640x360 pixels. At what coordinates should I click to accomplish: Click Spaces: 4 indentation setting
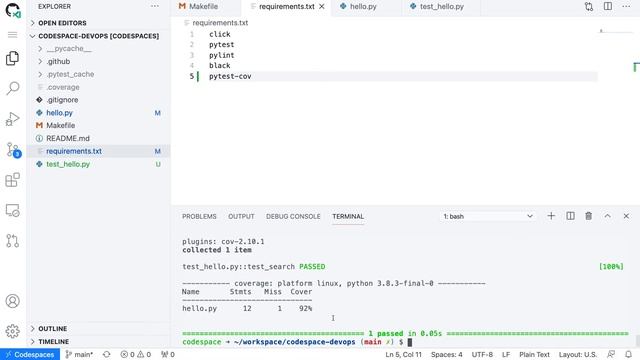point(447,354)
